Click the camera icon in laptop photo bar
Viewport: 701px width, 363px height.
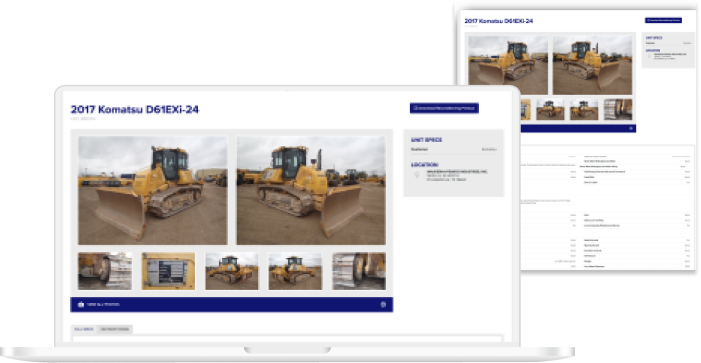point(81,304)
